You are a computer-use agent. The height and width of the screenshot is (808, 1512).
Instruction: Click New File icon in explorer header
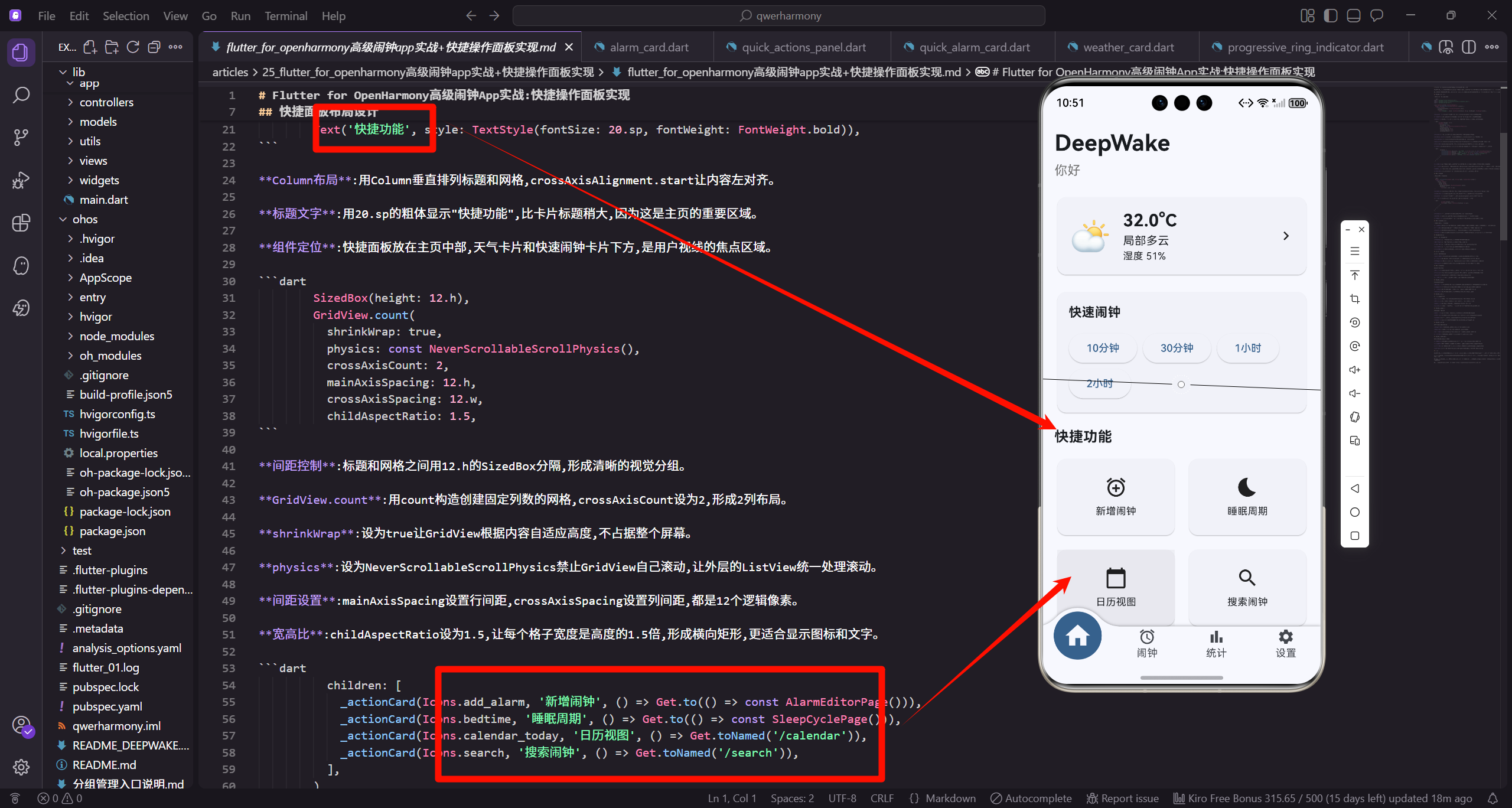click(90, 47)
